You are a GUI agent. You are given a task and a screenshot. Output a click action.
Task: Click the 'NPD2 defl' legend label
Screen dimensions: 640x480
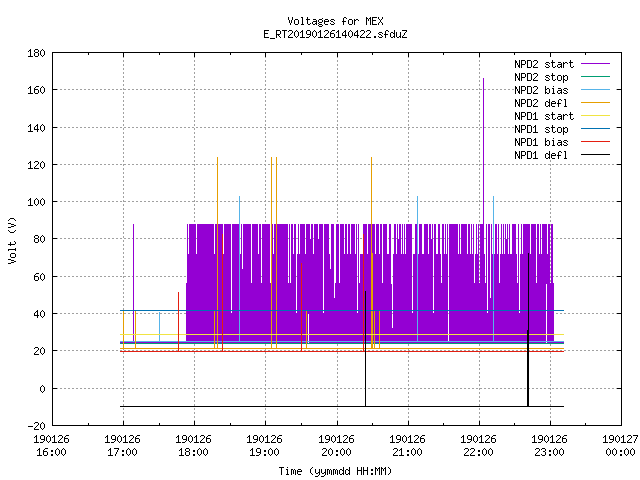(x=541, y=103)
